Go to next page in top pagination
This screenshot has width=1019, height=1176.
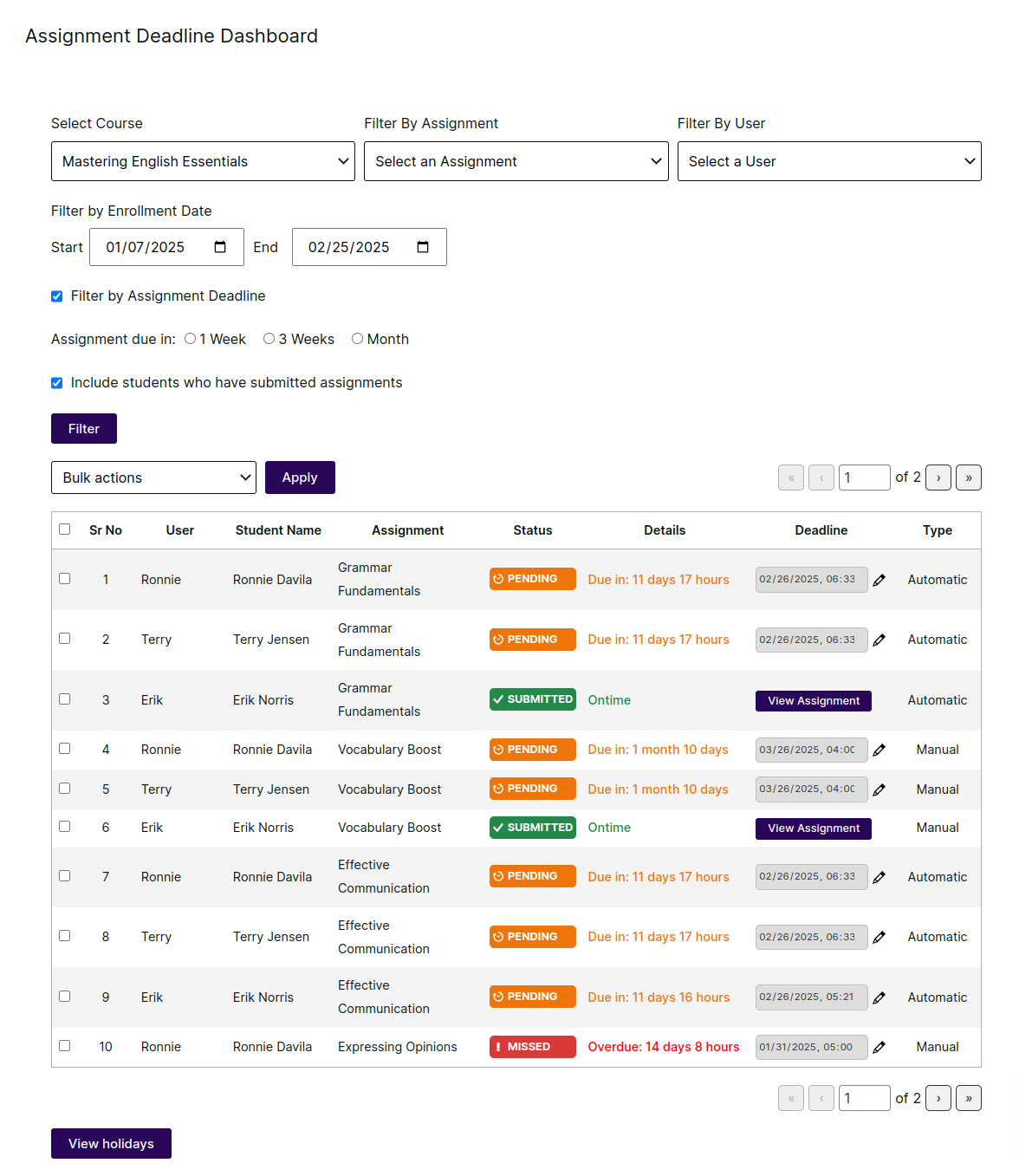[x=938, y=478]
